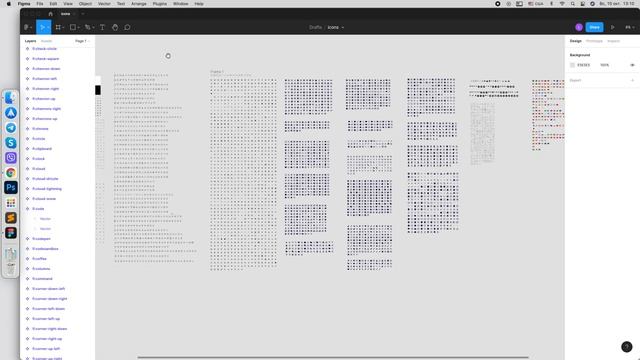640x360 pixels.
Task: Select the Comment tool
Action: tap(127, 27)
